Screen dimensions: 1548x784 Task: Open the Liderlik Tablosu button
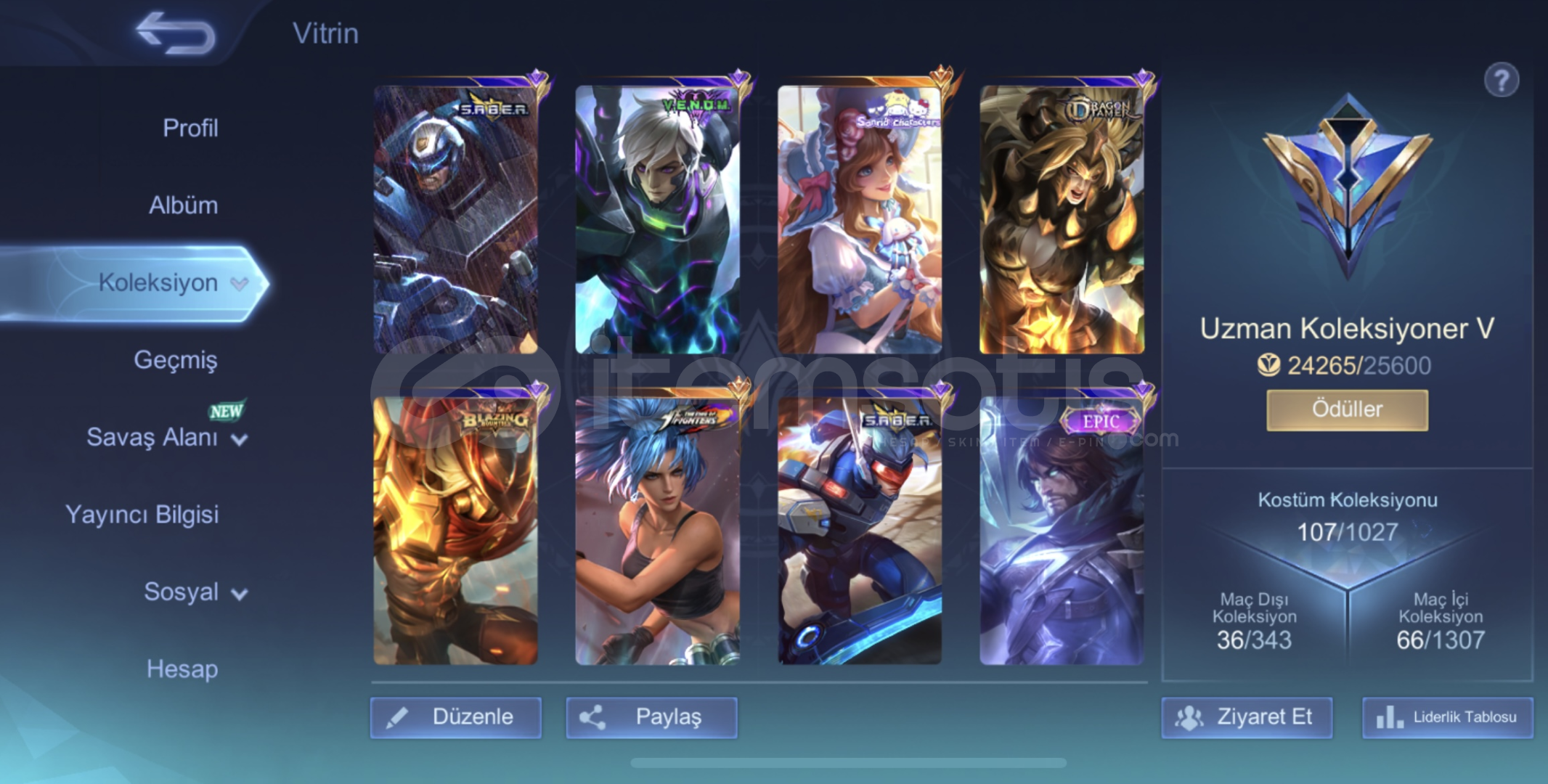[x=1448, y=718]
